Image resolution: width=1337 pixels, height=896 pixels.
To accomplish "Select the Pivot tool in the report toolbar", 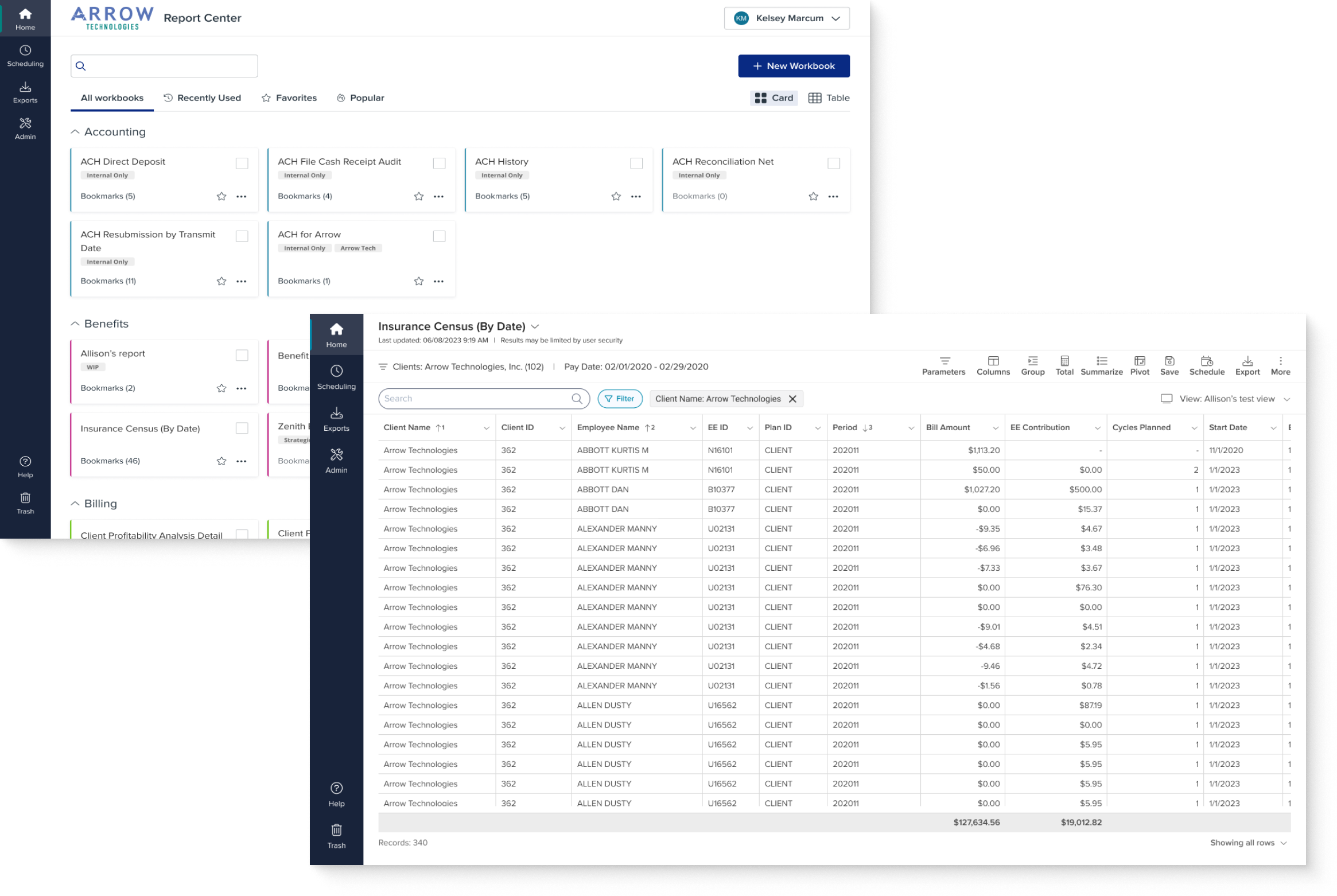I will (x=1140, y=365).
